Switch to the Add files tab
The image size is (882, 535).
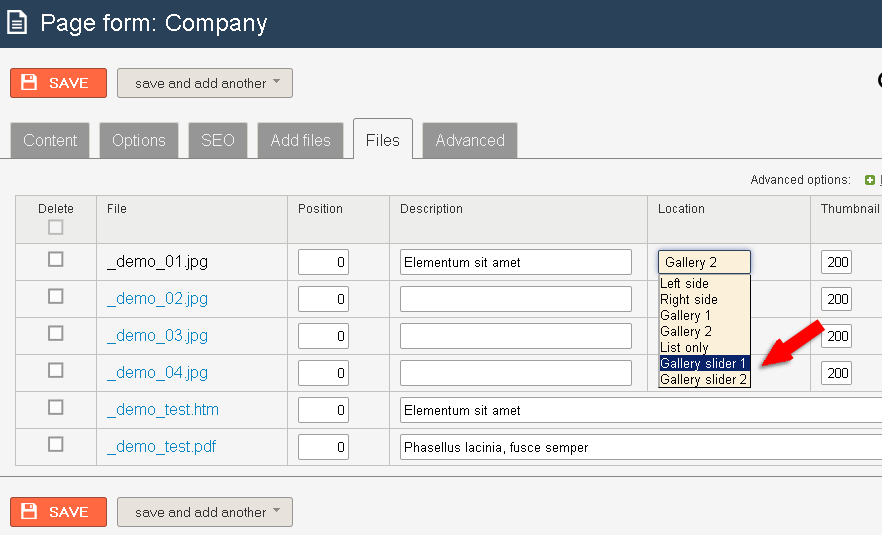(300, 140)
